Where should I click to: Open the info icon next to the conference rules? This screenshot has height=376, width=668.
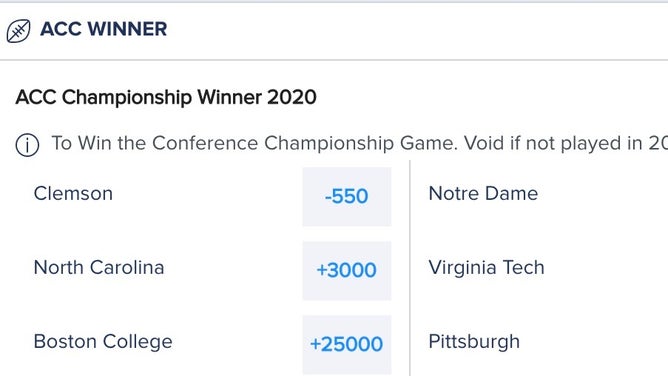coord(27,145)
